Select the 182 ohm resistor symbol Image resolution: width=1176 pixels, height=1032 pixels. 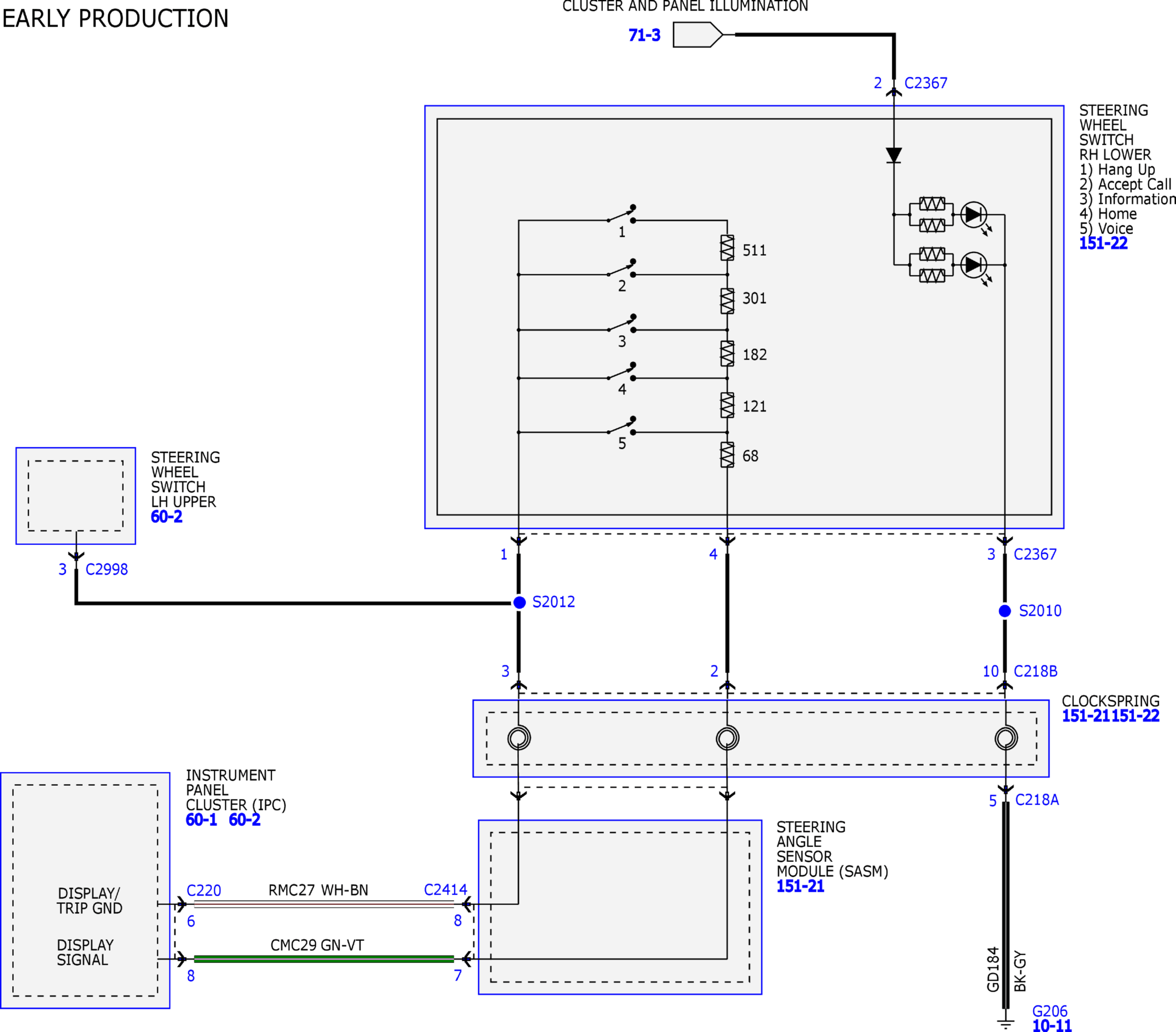(x=727, y=353)
